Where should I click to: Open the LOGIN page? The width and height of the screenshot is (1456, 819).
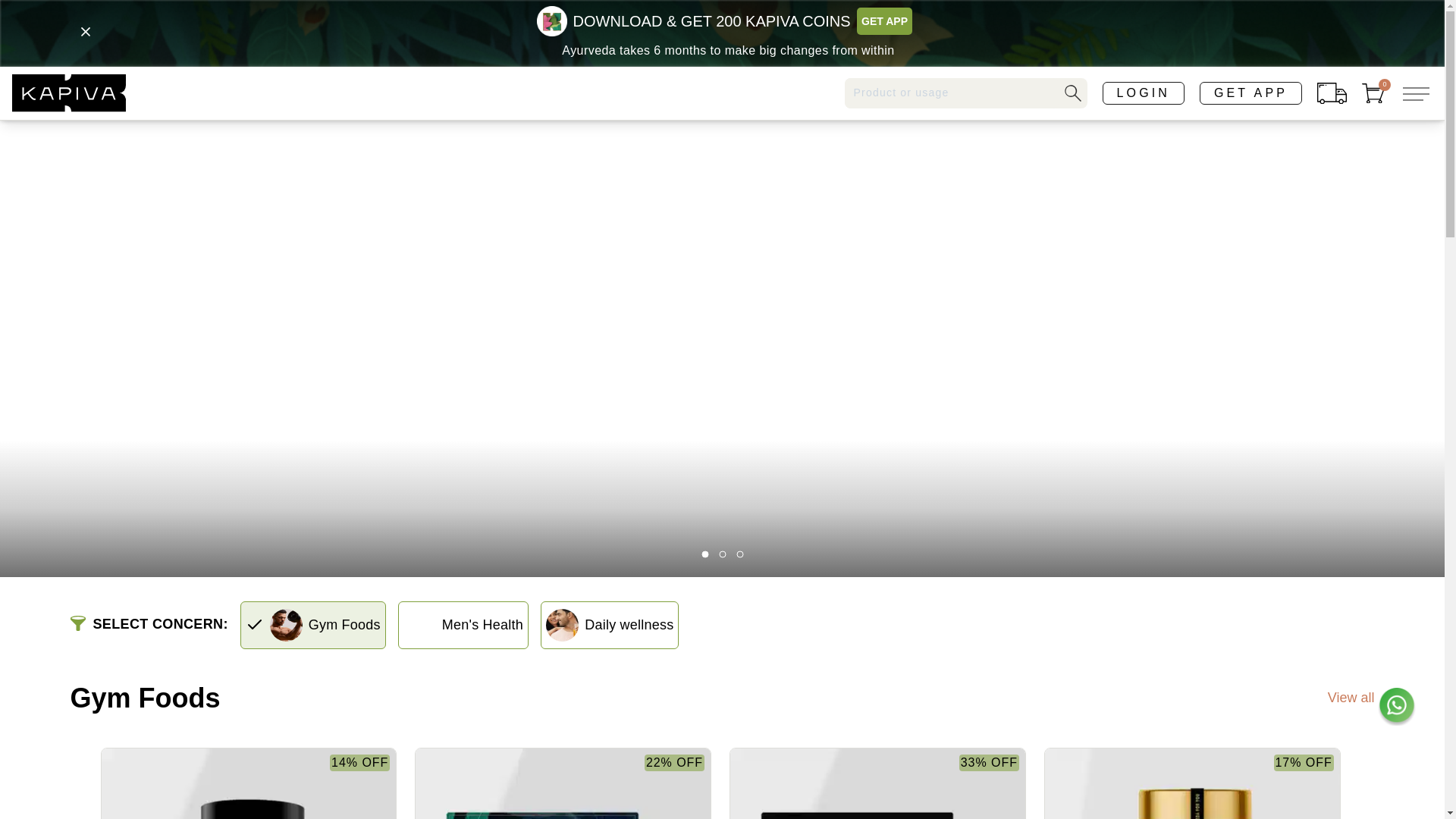pyautogui.click(x=1143, y=93)
